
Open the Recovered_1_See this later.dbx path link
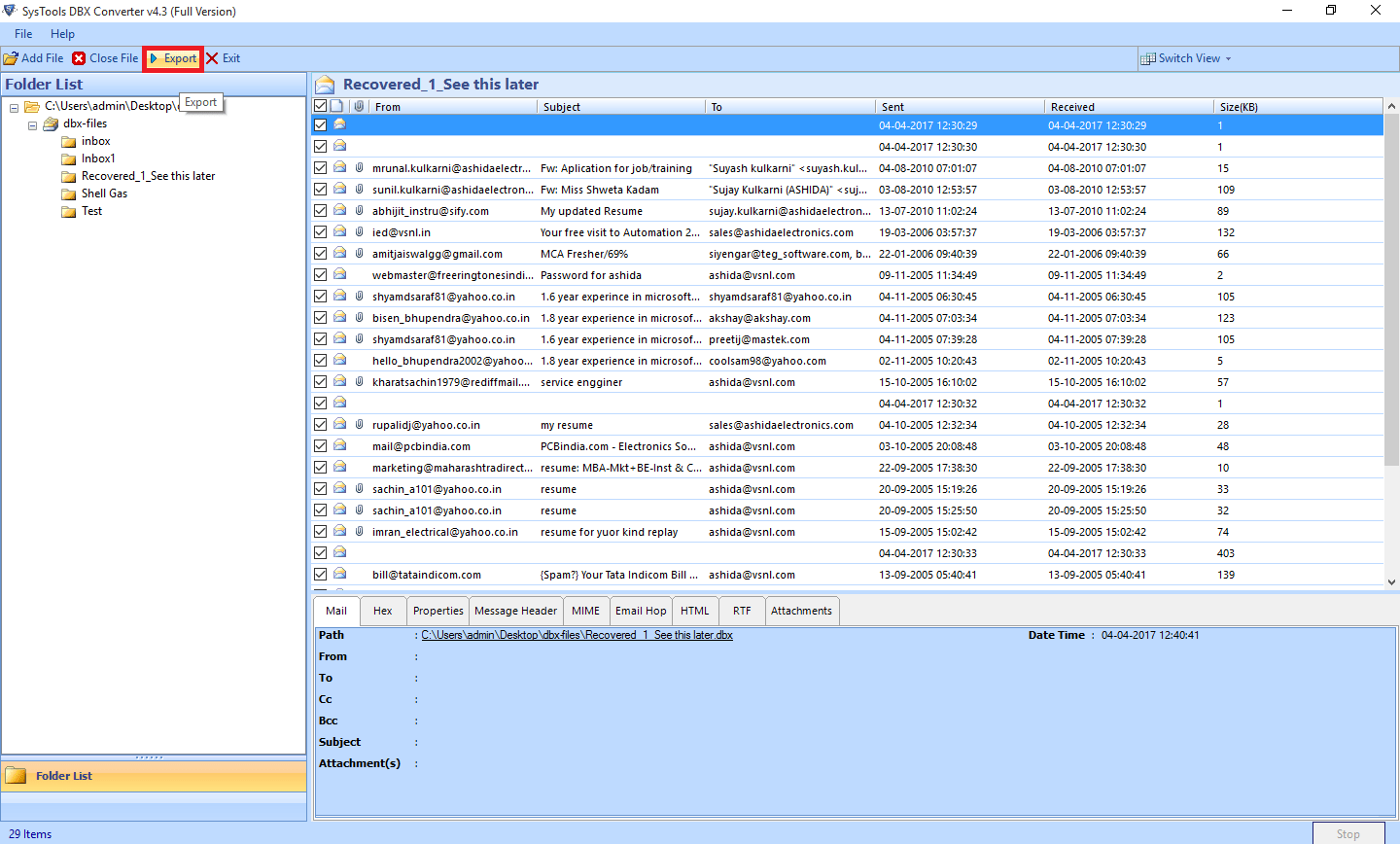pyautogui.click(x=577, y=635)
